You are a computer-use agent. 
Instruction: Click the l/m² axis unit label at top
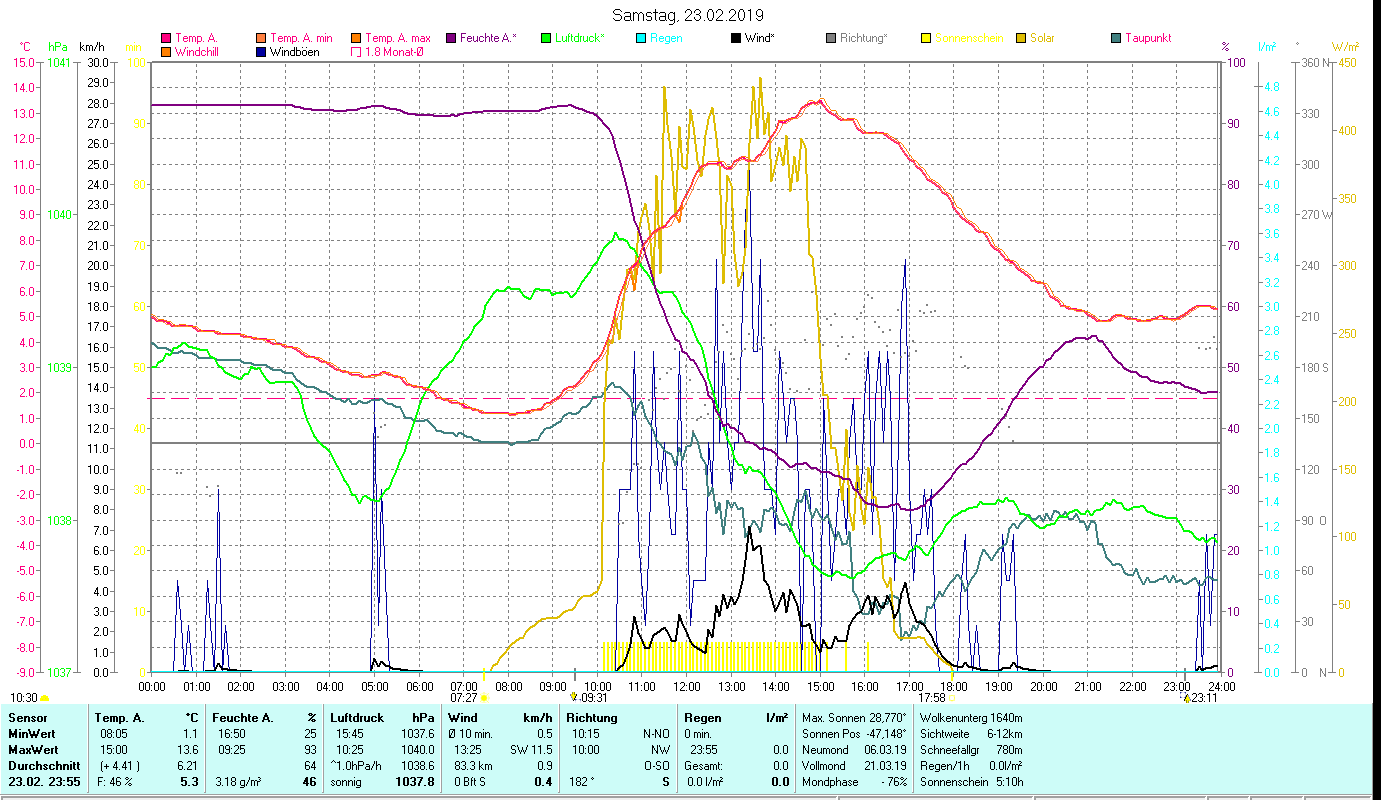coord(1267,47)
